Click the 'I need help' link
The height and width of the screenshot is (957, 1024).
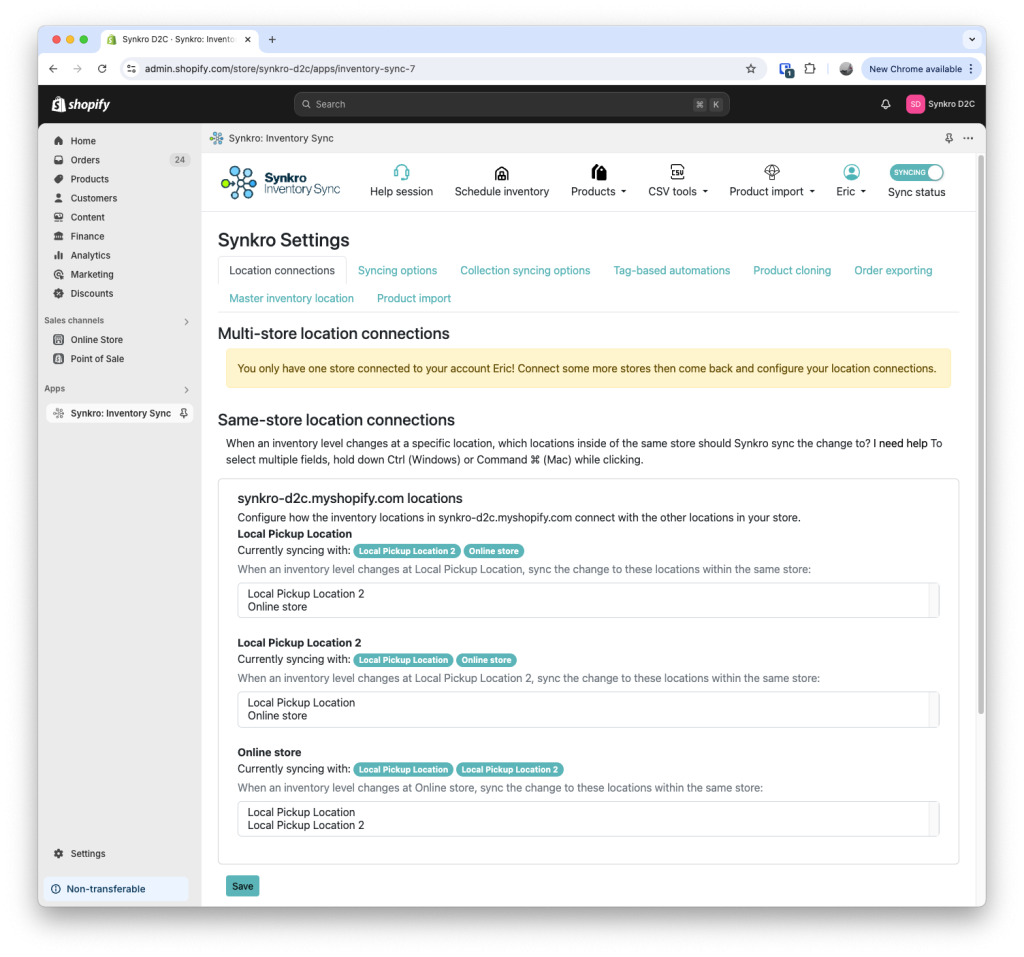click(900, 443)
